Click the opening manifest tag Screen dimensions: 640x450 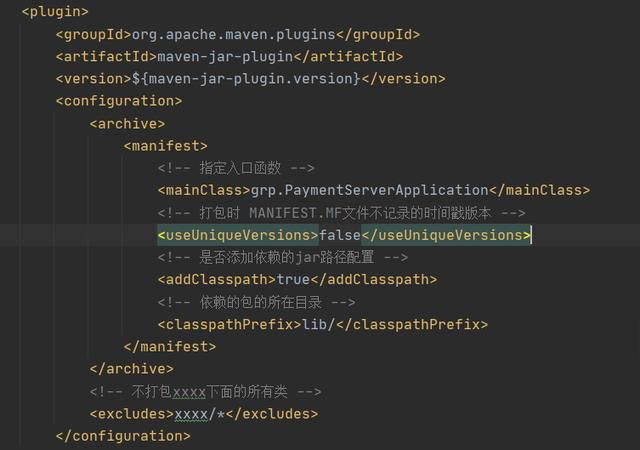coord(166,146)
